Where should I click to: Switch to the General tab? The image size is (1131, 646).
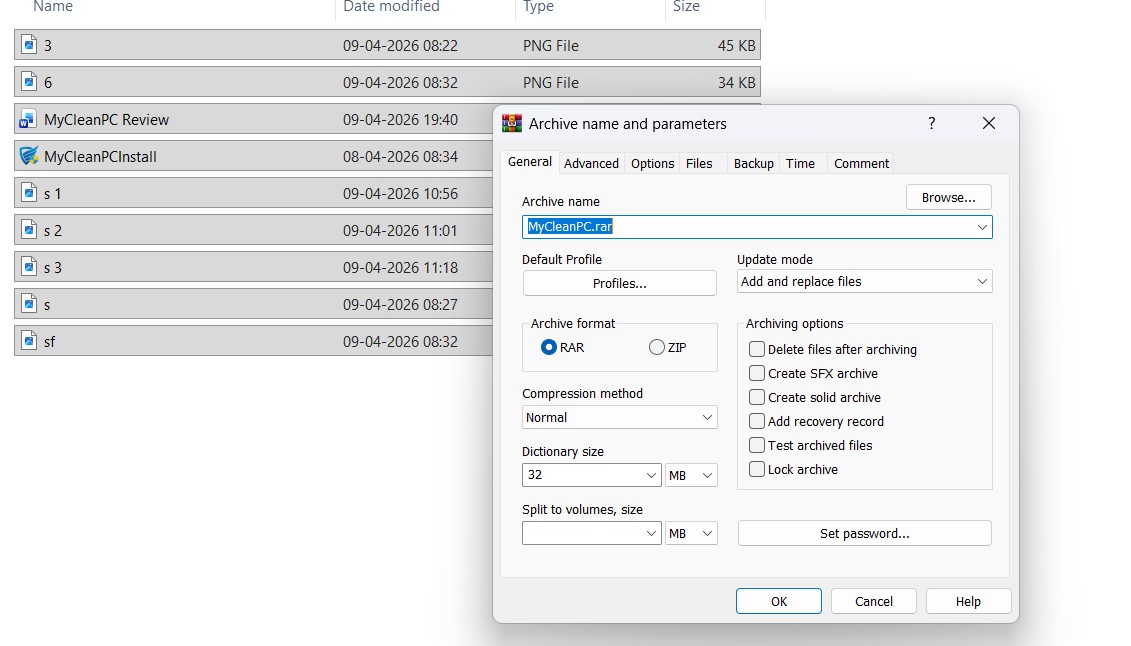point(529,162)
